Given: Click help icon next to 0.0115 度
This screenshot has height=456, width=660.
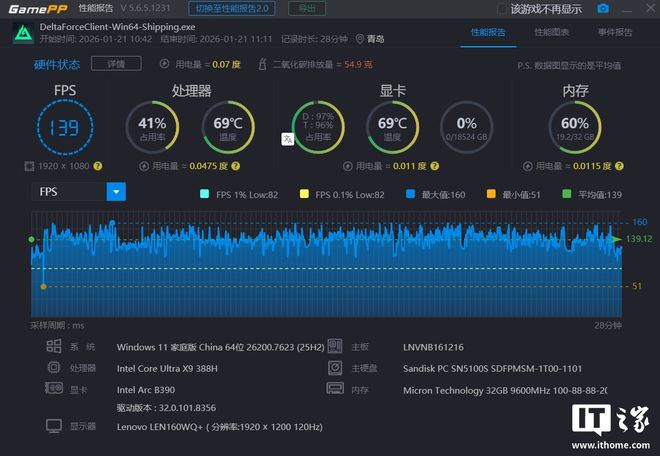Looking at the screenshot, I should click(x=619, y=166).
